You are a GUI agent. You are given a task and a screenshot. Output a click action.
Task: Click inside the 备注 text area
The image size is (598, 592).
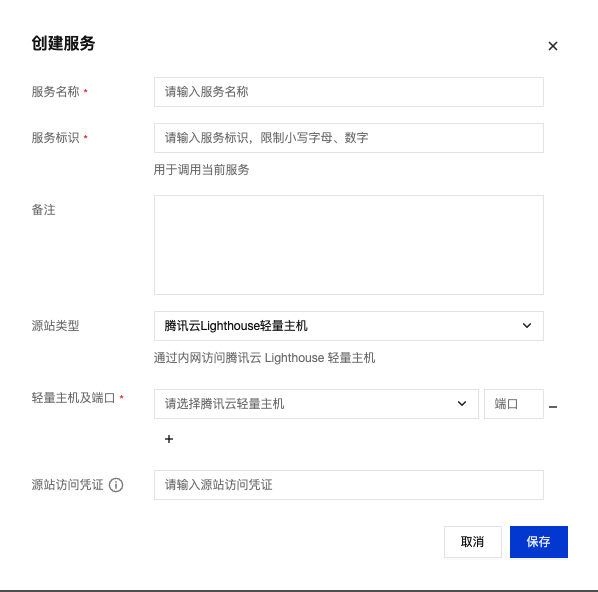pos(349,245)
